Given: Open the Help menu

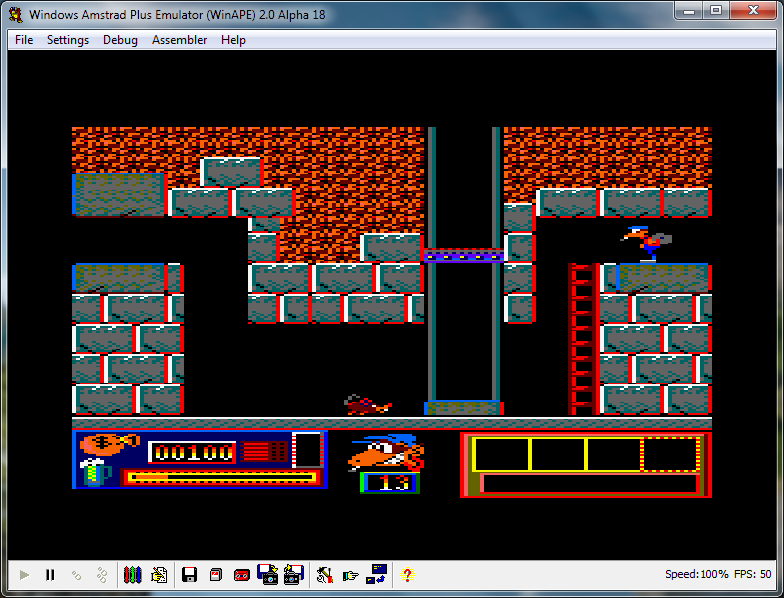Looking at the screenshot, I should click(233, 40).
